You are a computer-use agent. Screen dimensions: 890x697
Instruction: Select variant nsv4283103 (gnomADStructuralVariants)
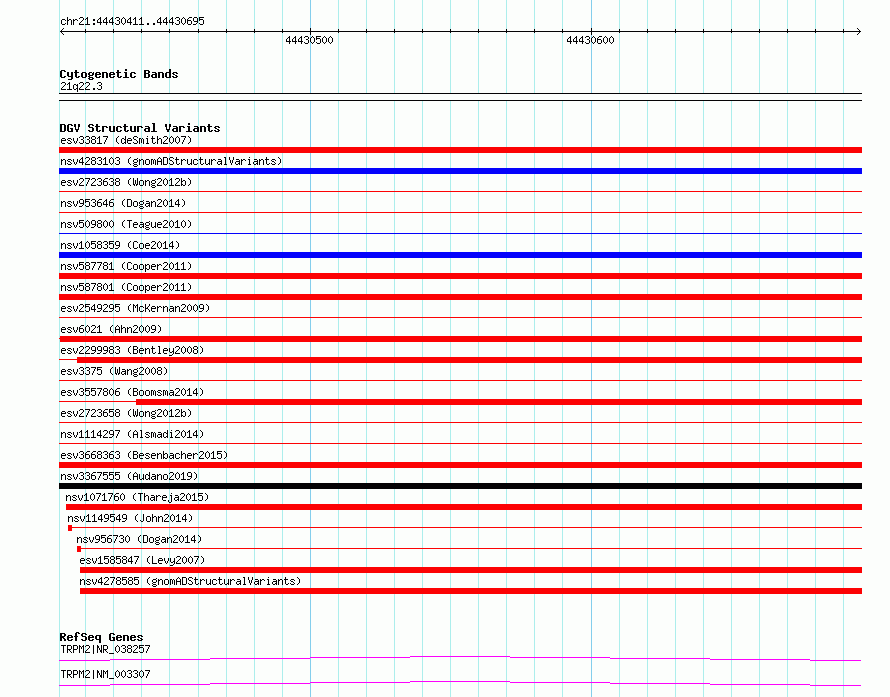(x=171, y=161)
